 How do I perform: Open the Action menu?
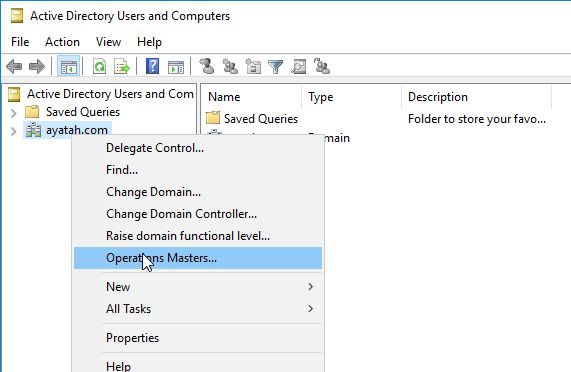[x=62, y=42]
